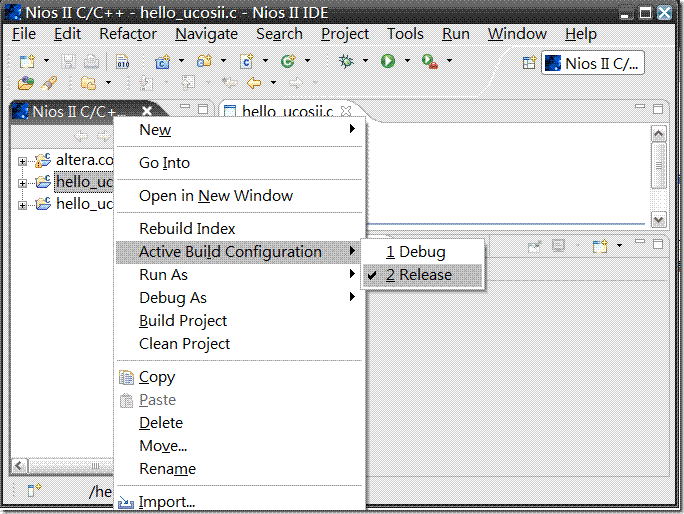Click the Open Type folder icon
Image resolution: width=684 pixels, height=514 pixels.
[x=89, y=83]
